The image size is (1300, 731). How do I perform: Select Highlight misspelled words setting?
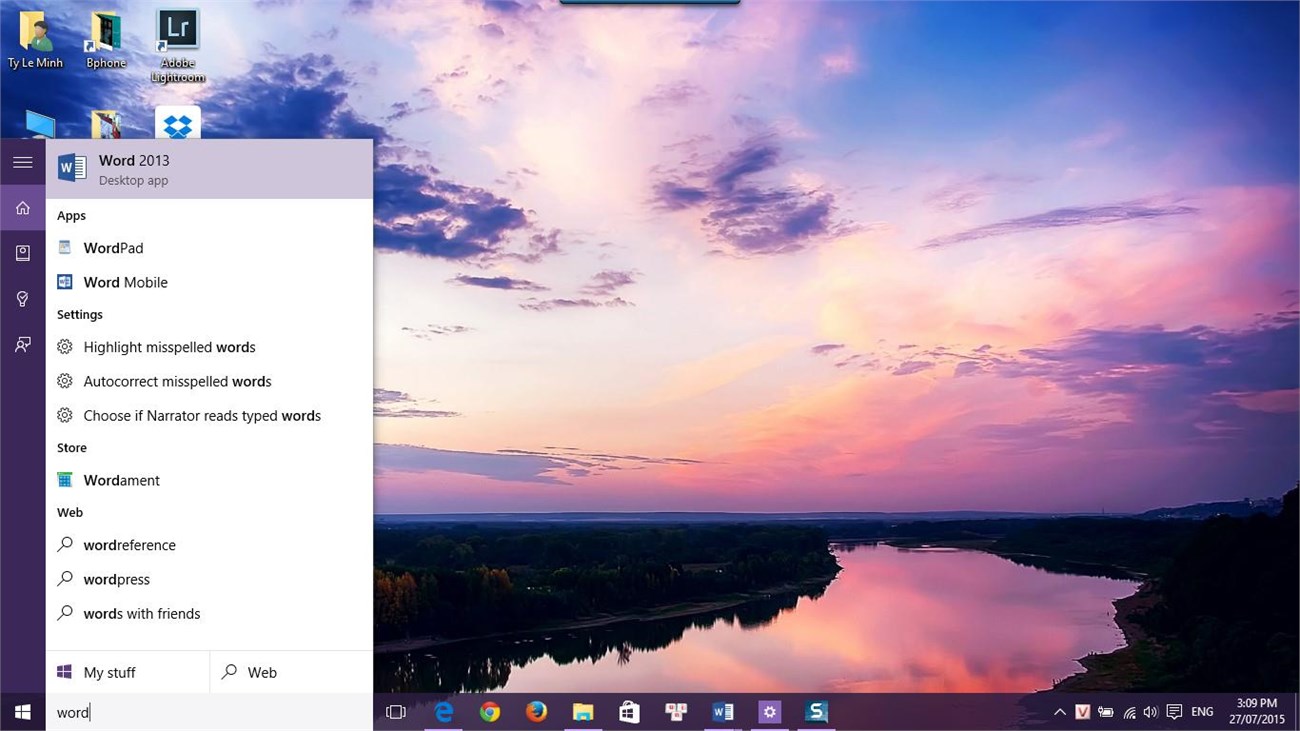pyautogui.click(x=169, y=347)
